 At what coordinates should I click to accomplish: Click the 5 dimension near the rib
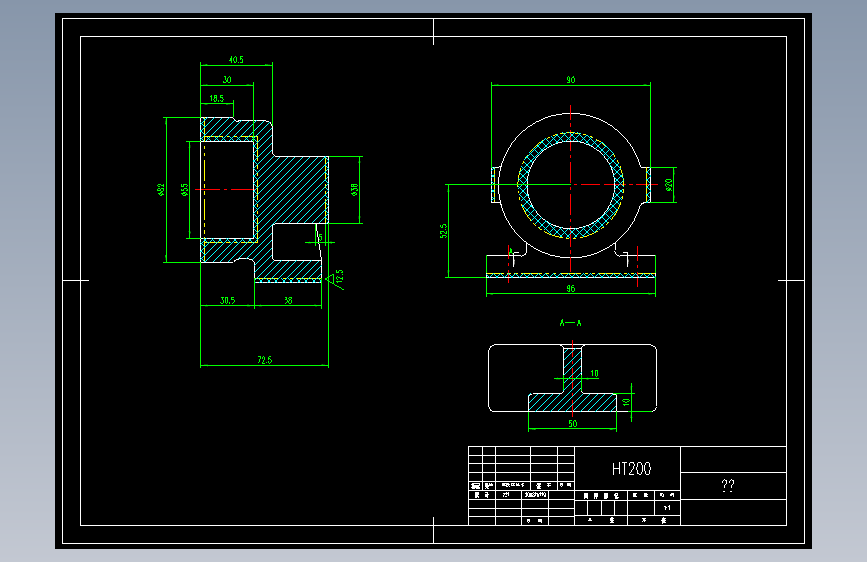320,237
